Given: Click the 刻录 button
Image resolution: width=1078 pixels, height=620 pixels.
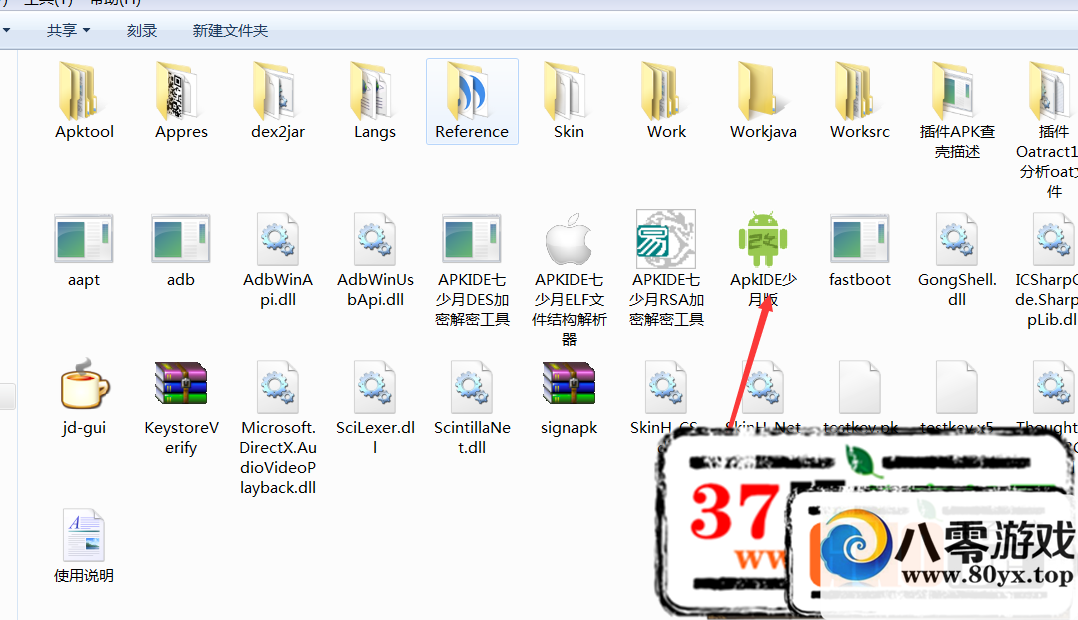Looking at the screenshot, I should (x=141, y=31).
